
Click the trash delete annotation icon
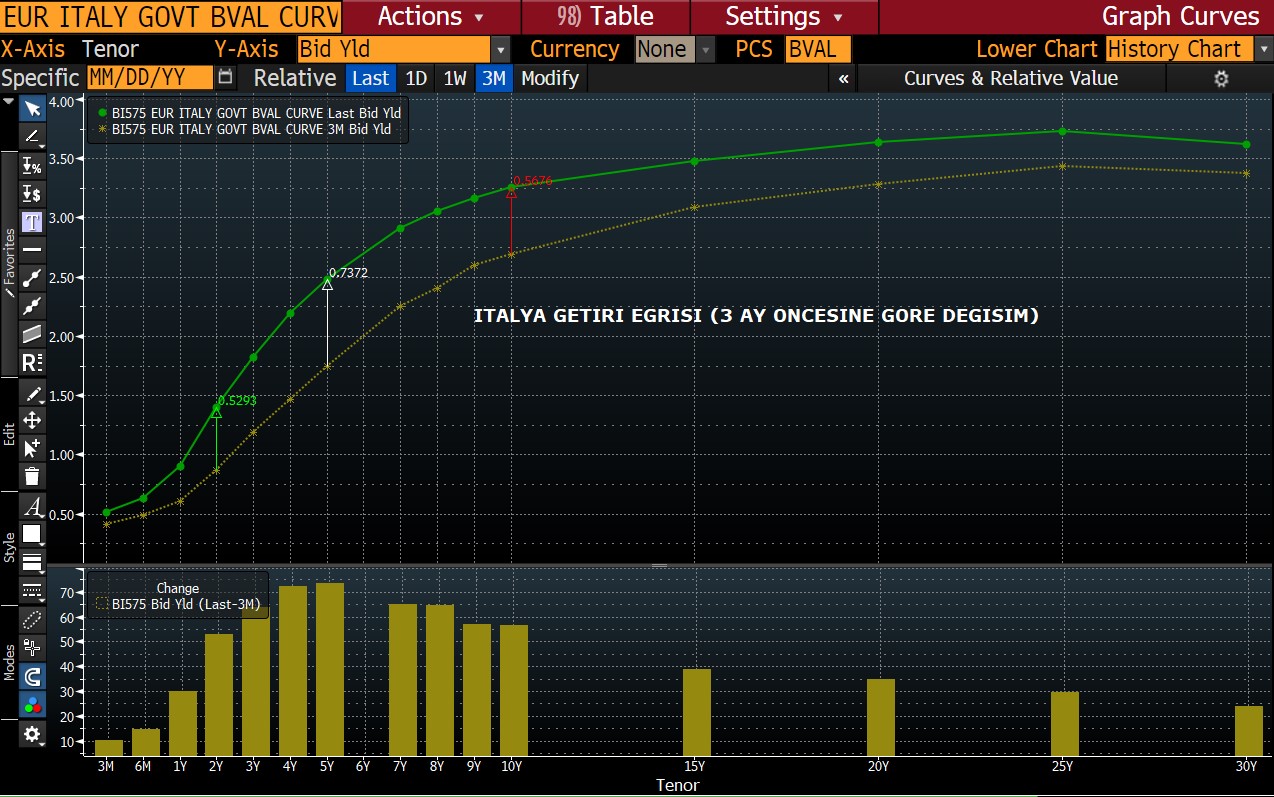click(x=32, y=476)
